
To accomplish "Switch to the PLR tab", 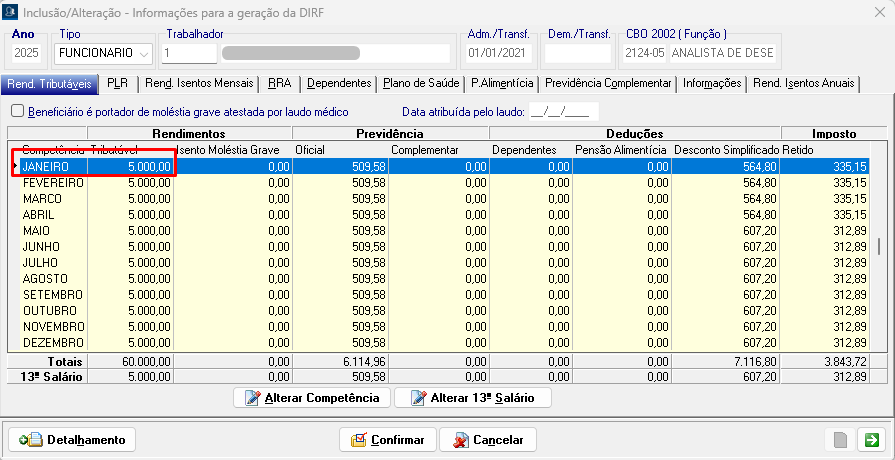I will pyautogui.click(x=118, y=84).
